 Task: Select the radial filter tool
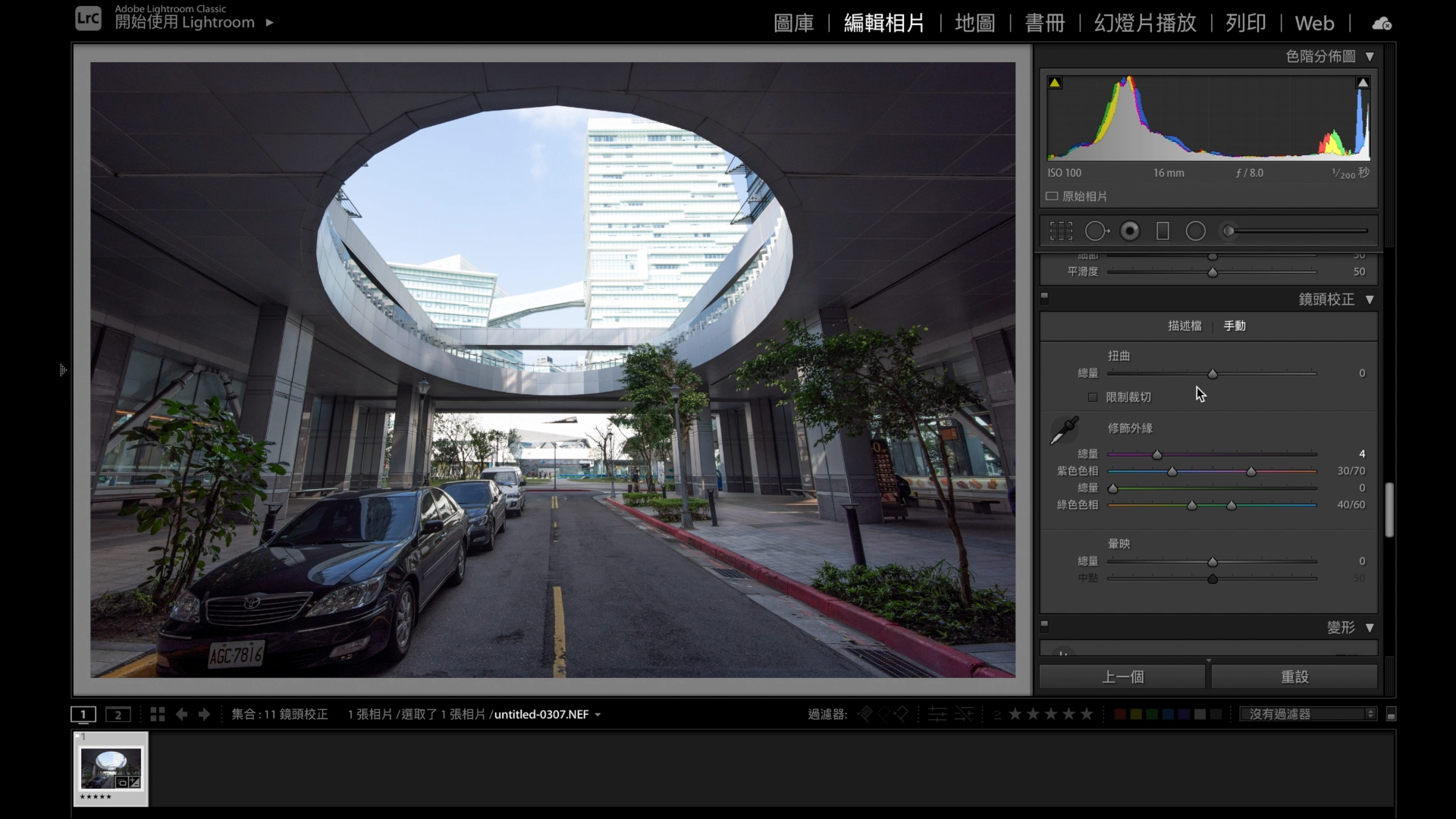tap(1195, 231)
